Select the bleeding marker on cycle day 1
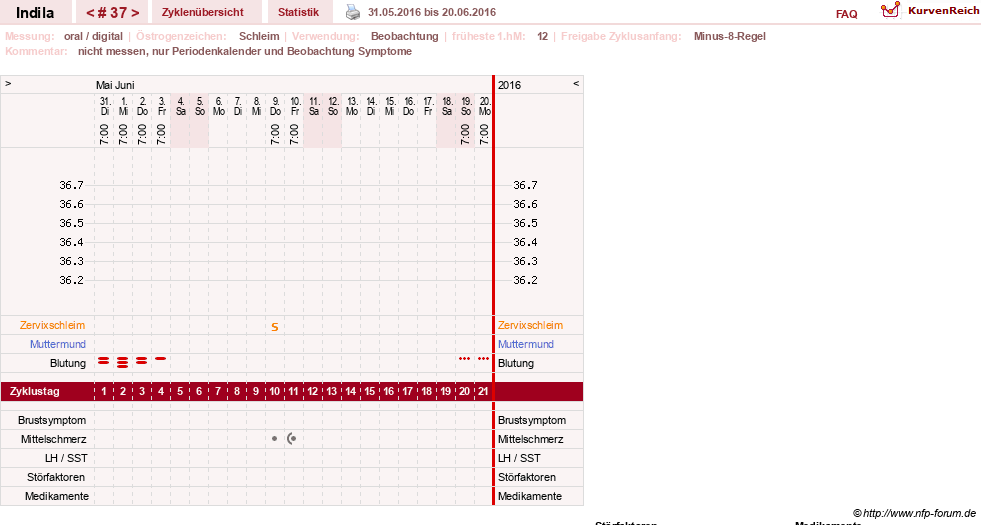Image resolution: width=981 pixels, height=525 pixels. (x=104, y=360)
